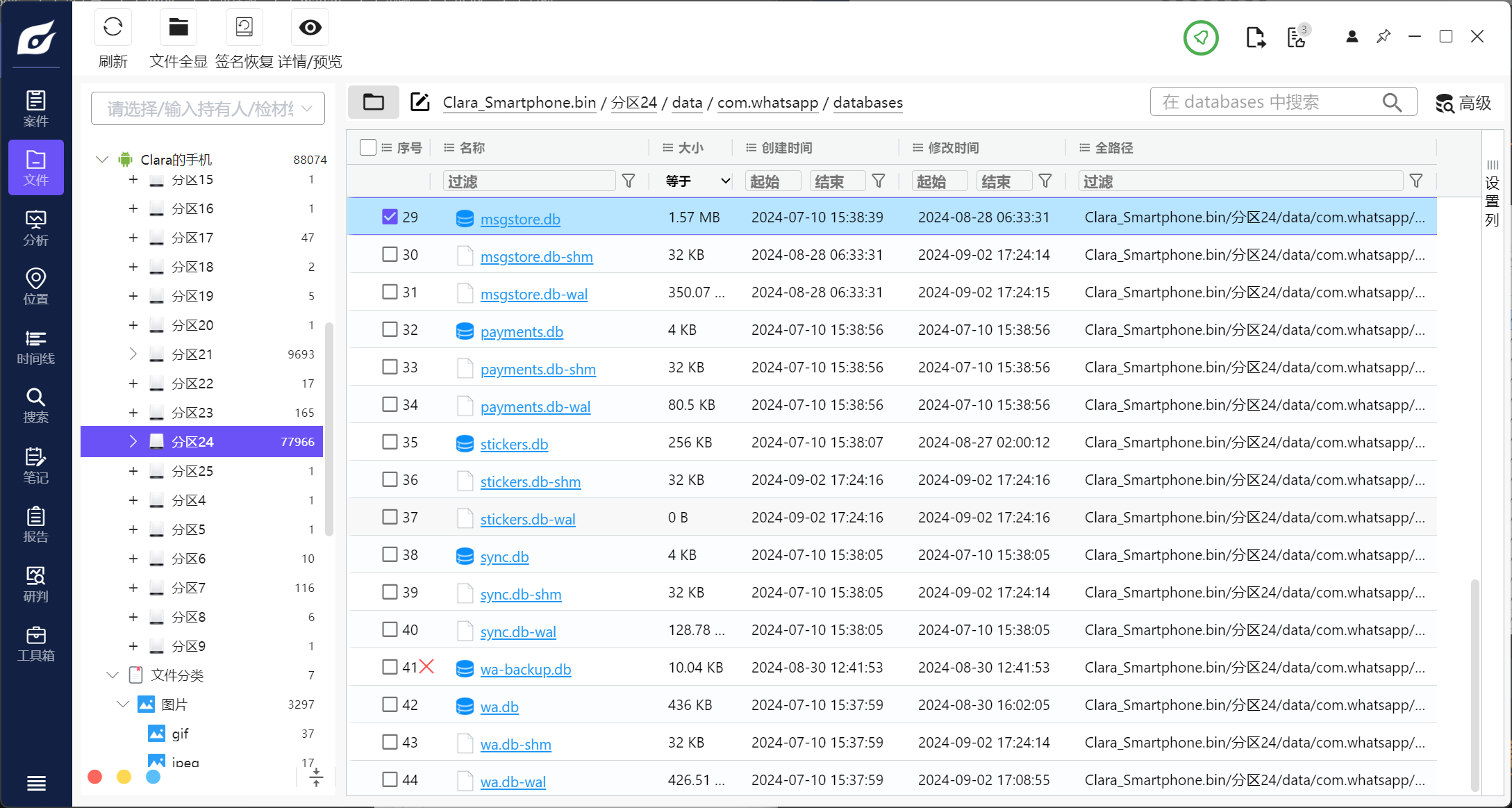1512x808 pixels.
Task: Click com.whatsapp in the breadcrumb path
Action: tap(767, 103)
